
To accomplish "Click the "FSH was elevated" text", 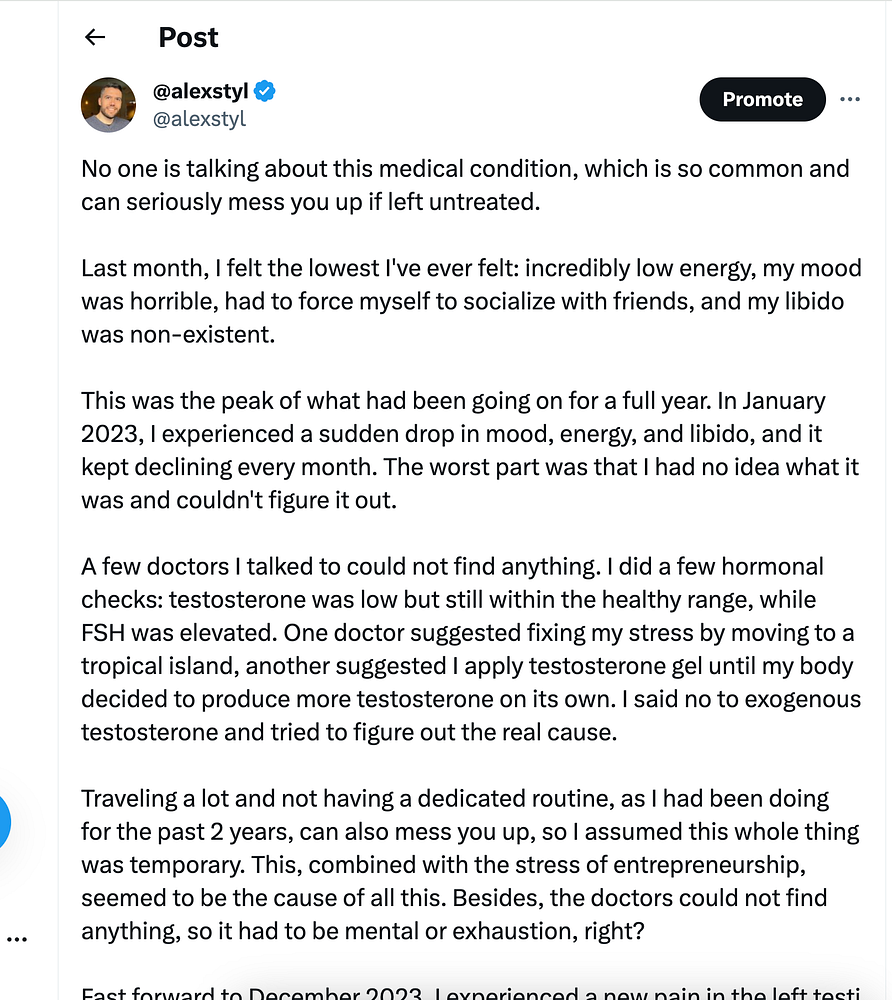I will tap(165, 633).
